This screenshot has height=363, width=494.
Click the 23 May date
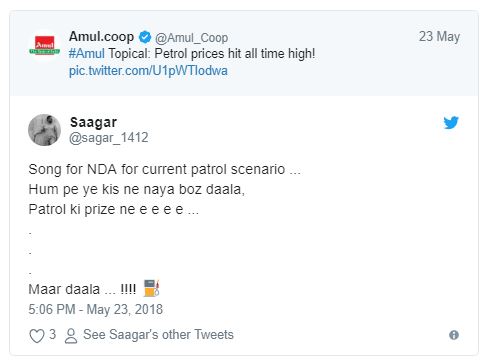pos(439,36)
